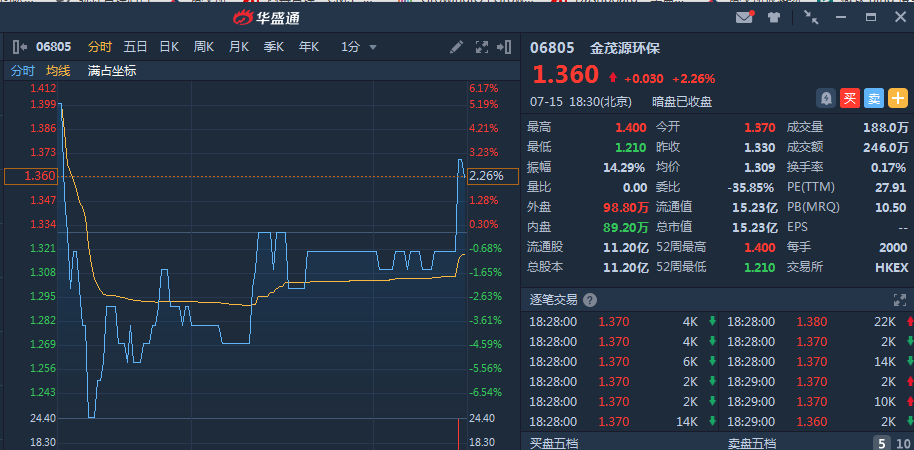Screen dimensions: 914x450
Task: Switch to 年K chart tab
Action: [x=309, y=47]
